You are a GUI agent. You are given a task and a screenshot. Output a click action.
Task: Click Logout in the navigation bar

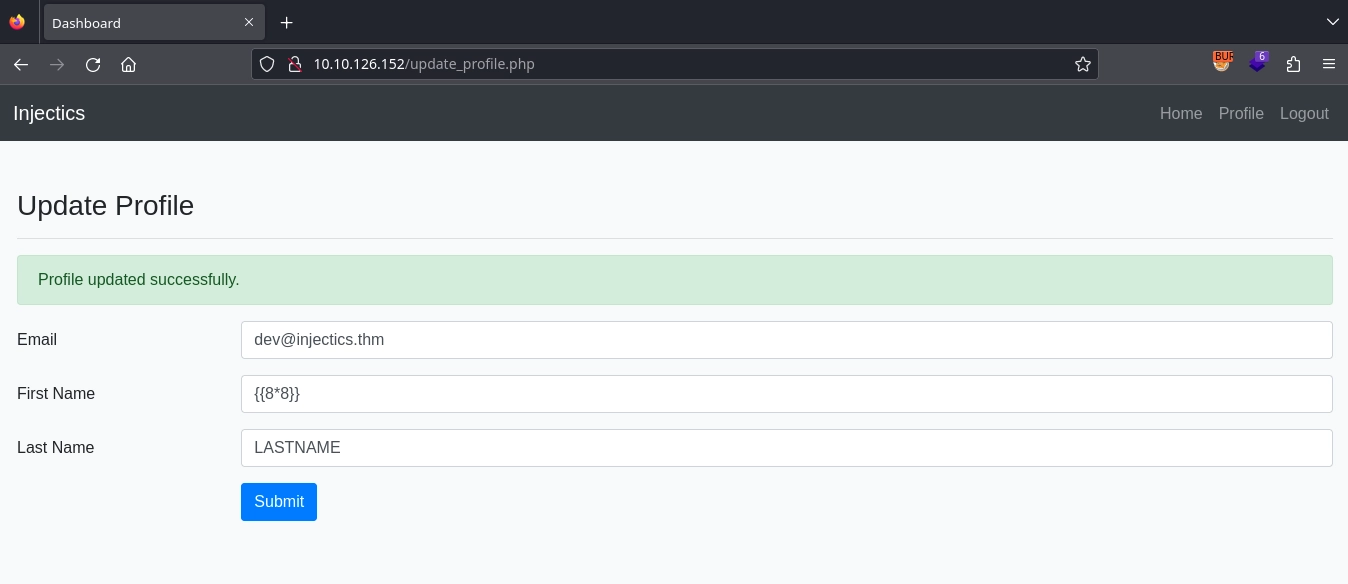(x=1304, y=113)
